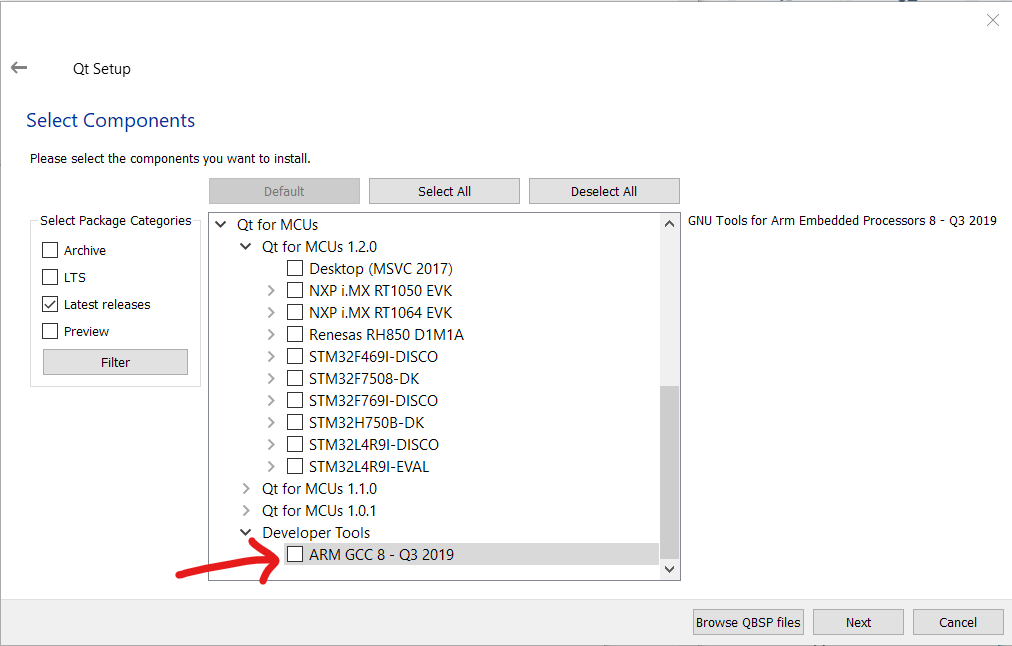Enable the Preview category checkbox
Viewport: 1012px width, 646px height.
pos(50,331)
